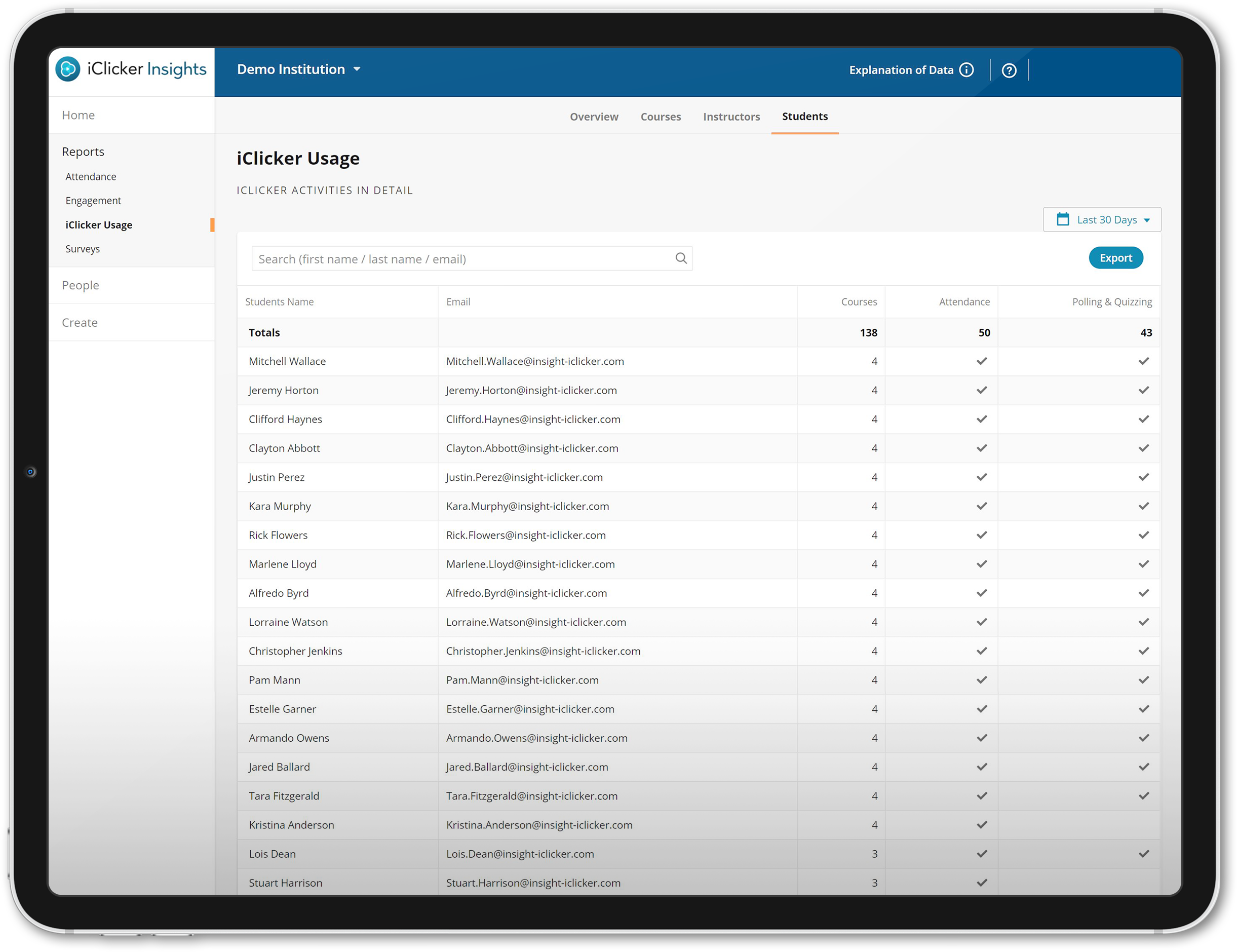Click the Reports sidebar heading

click(x=83, y=151)
